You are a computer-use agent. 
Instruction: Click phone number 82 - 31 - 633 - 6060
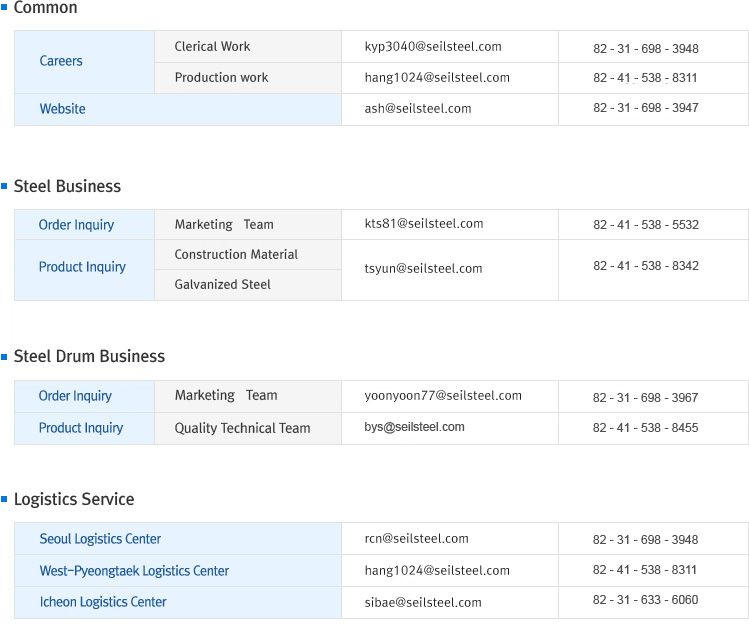click(645, 601)
